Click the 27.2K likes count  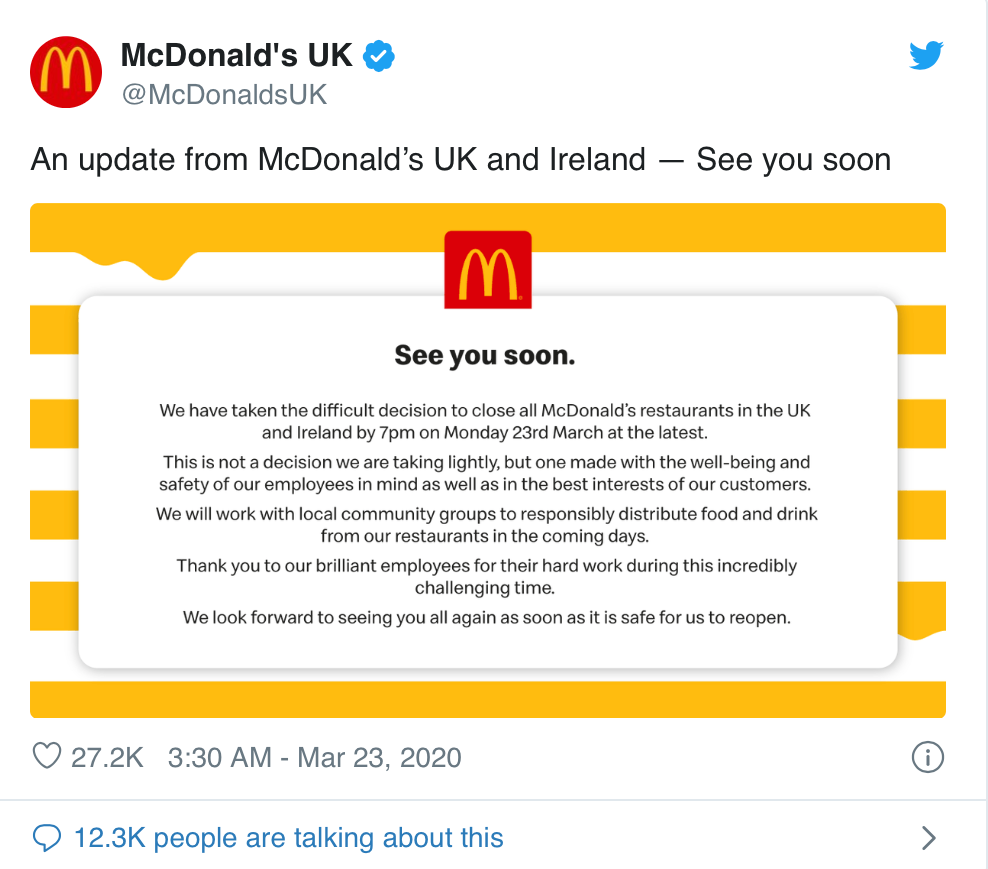[107, 757]
